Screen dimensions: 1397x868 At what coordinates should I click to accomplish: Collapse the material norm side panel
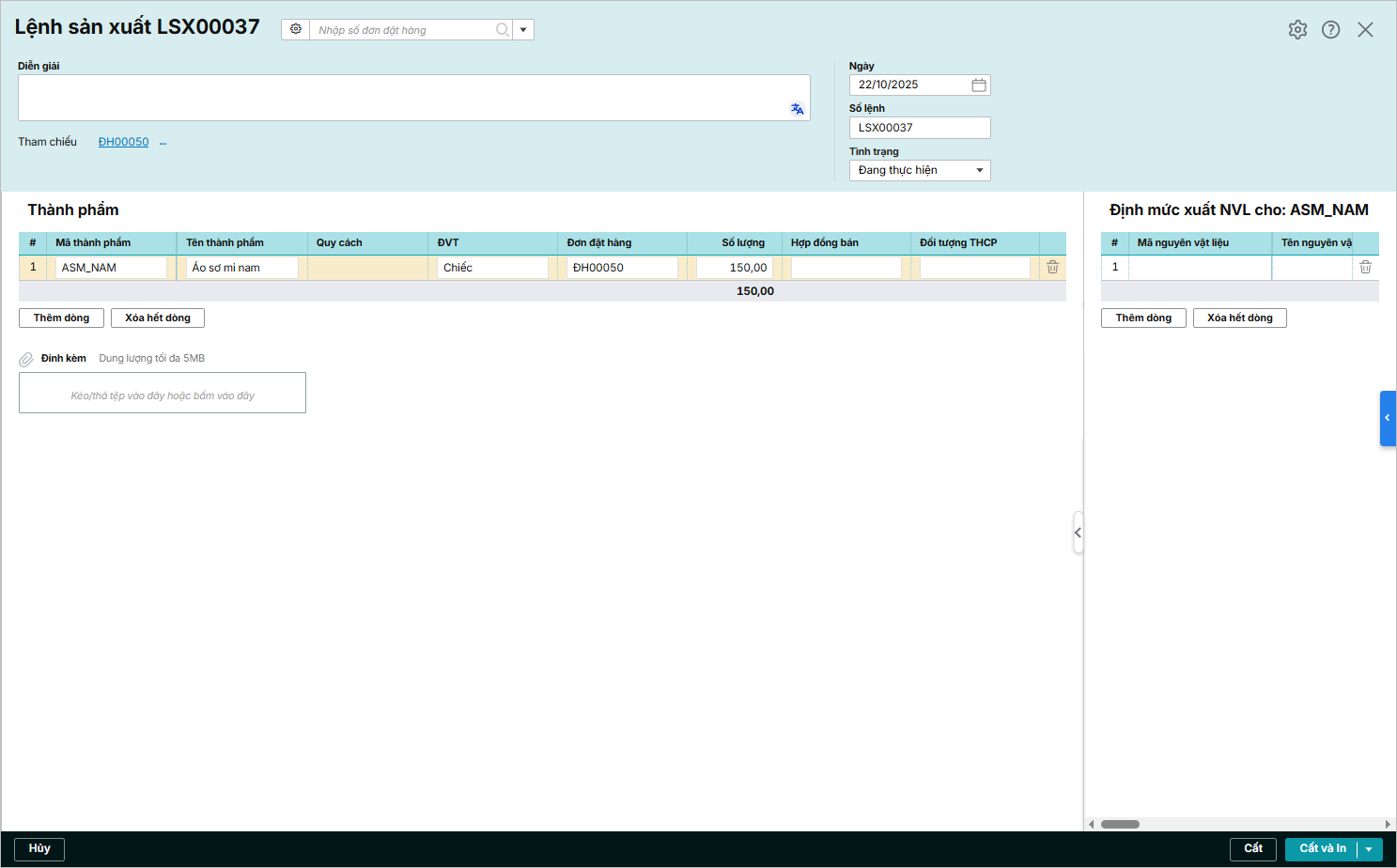[1078, 533]
